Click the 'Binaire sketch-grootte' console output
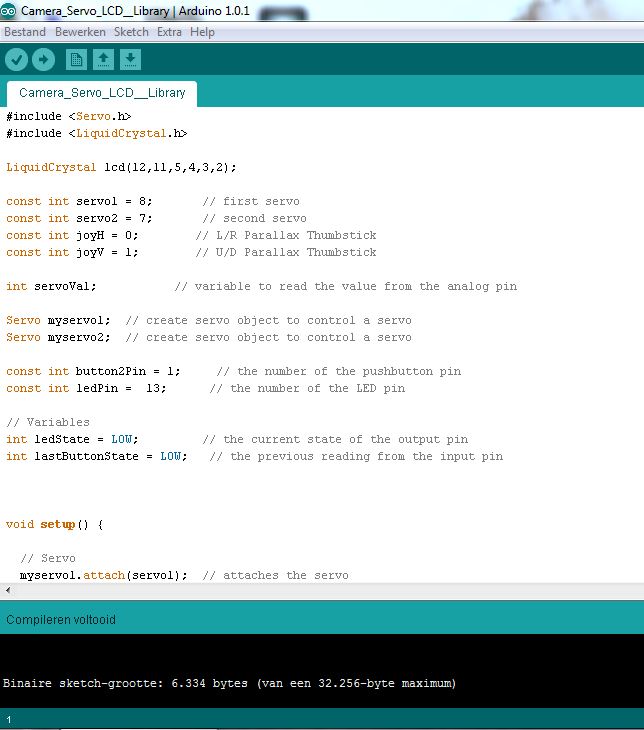Image resolution: width=644 pixels, height=730 pixels. coord(229,683)
